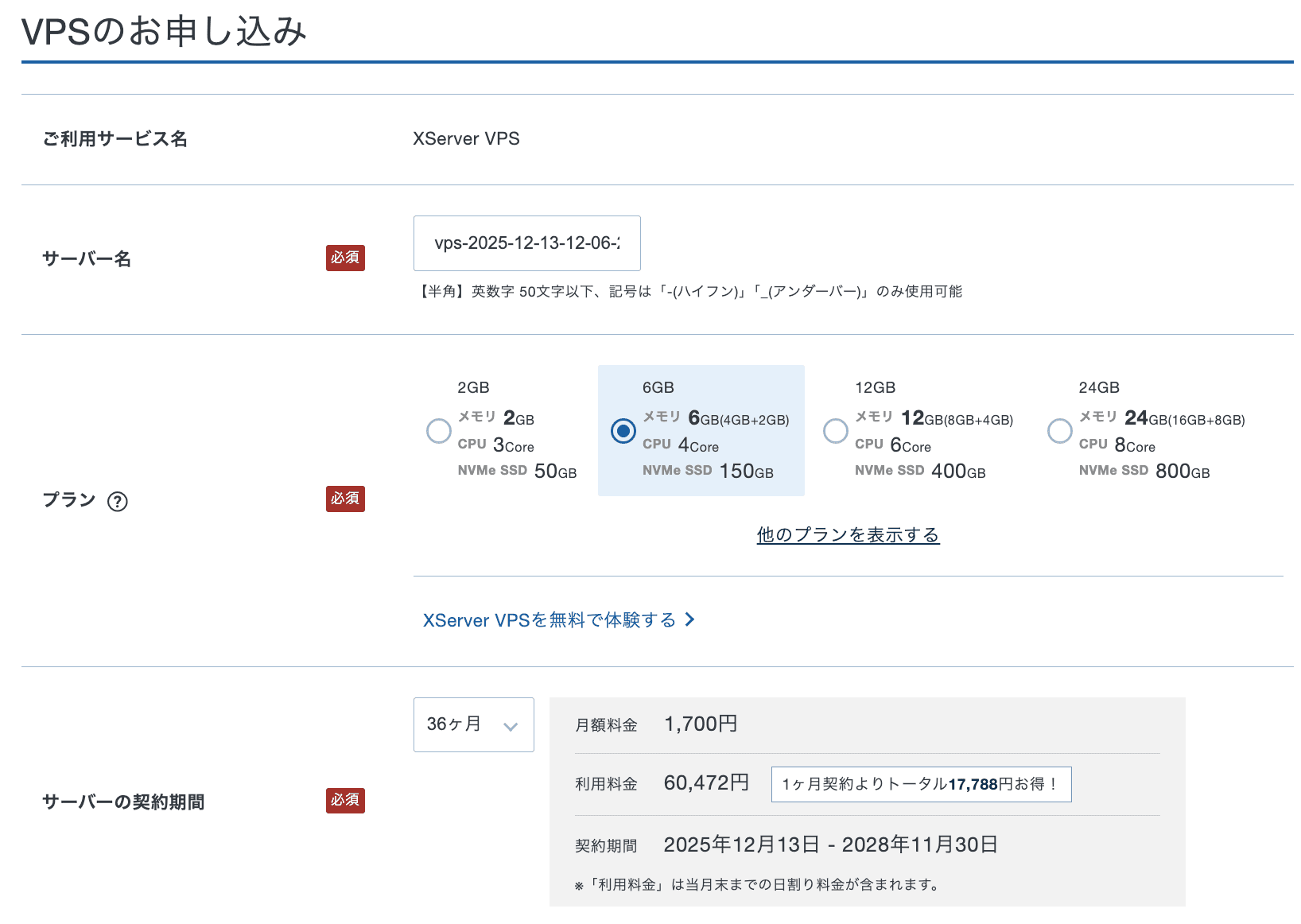Choose the 24GB plan radio button

point(1059,431)
